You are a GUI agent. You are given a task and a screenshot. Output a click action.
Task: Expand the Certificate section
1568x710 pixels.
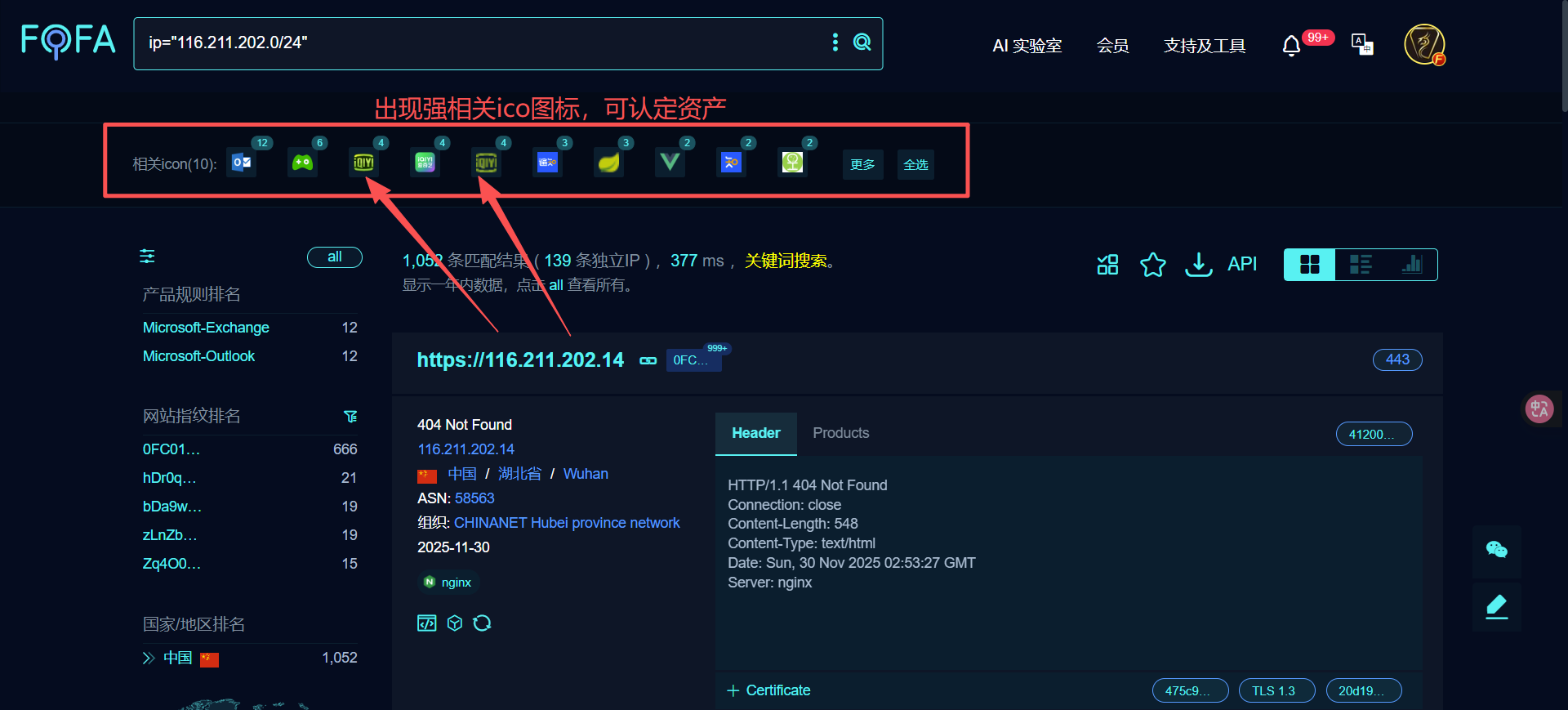(x=768, y=690)
